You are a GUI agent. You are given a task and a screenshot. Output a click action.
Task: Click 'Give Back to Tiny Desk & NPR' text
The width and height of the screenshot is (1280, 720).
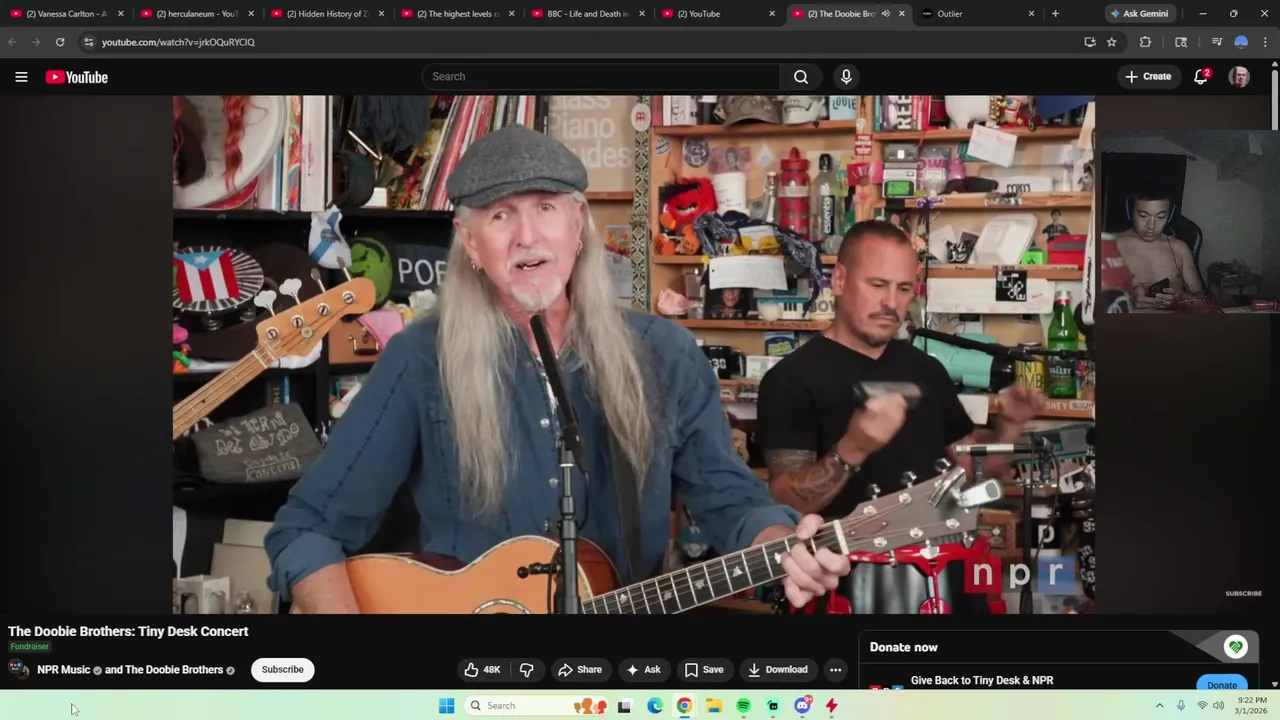click(x=982, y=681)
